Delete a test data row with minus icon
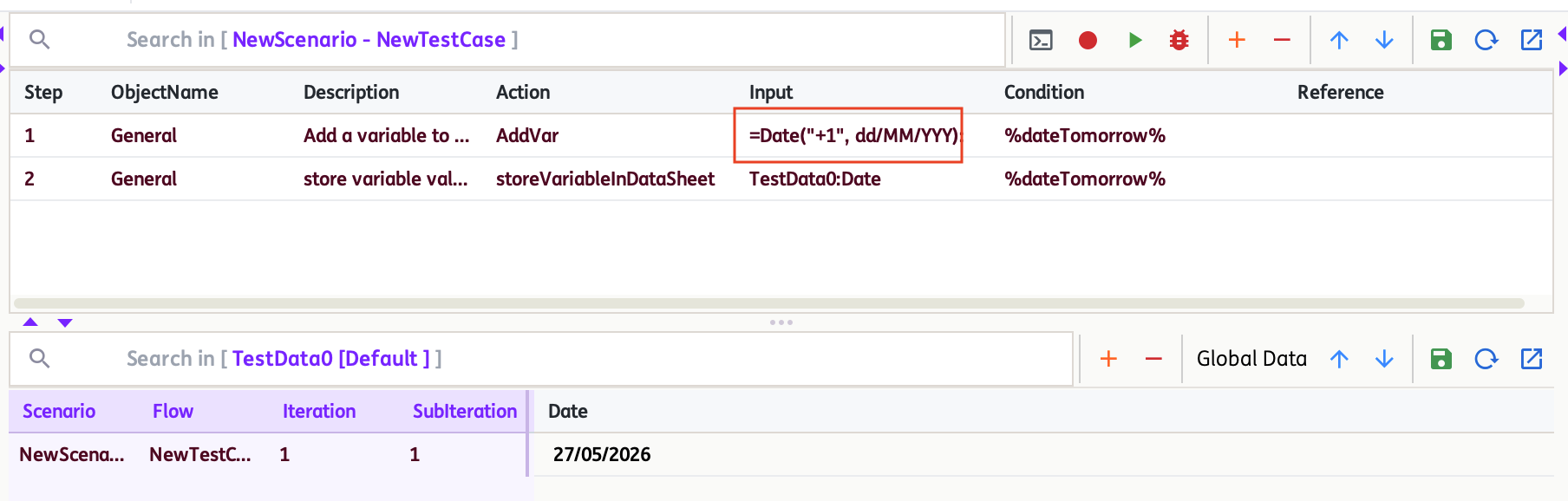The width and height of the screenshot is (1568, 501). coord(1153,359)
